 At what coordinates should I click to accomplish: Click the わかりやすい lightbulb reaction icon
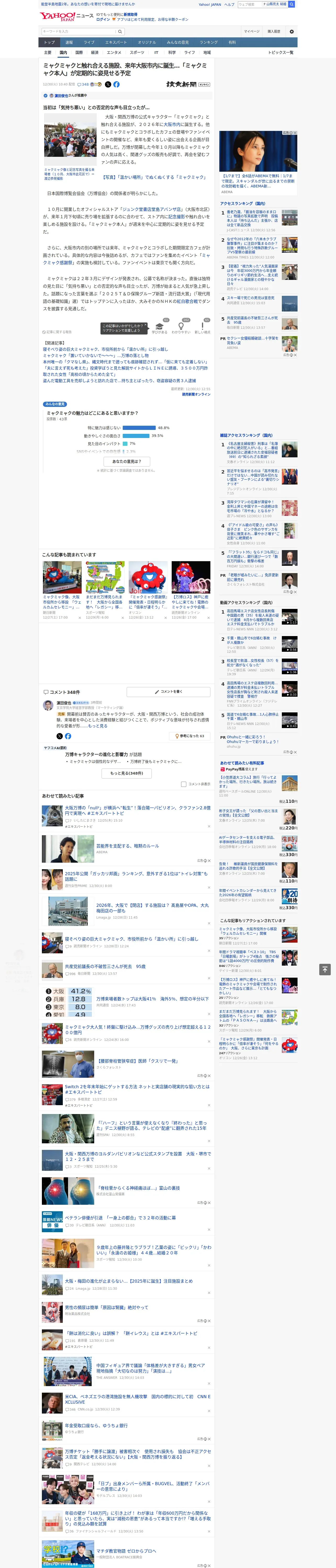point(181,326)
